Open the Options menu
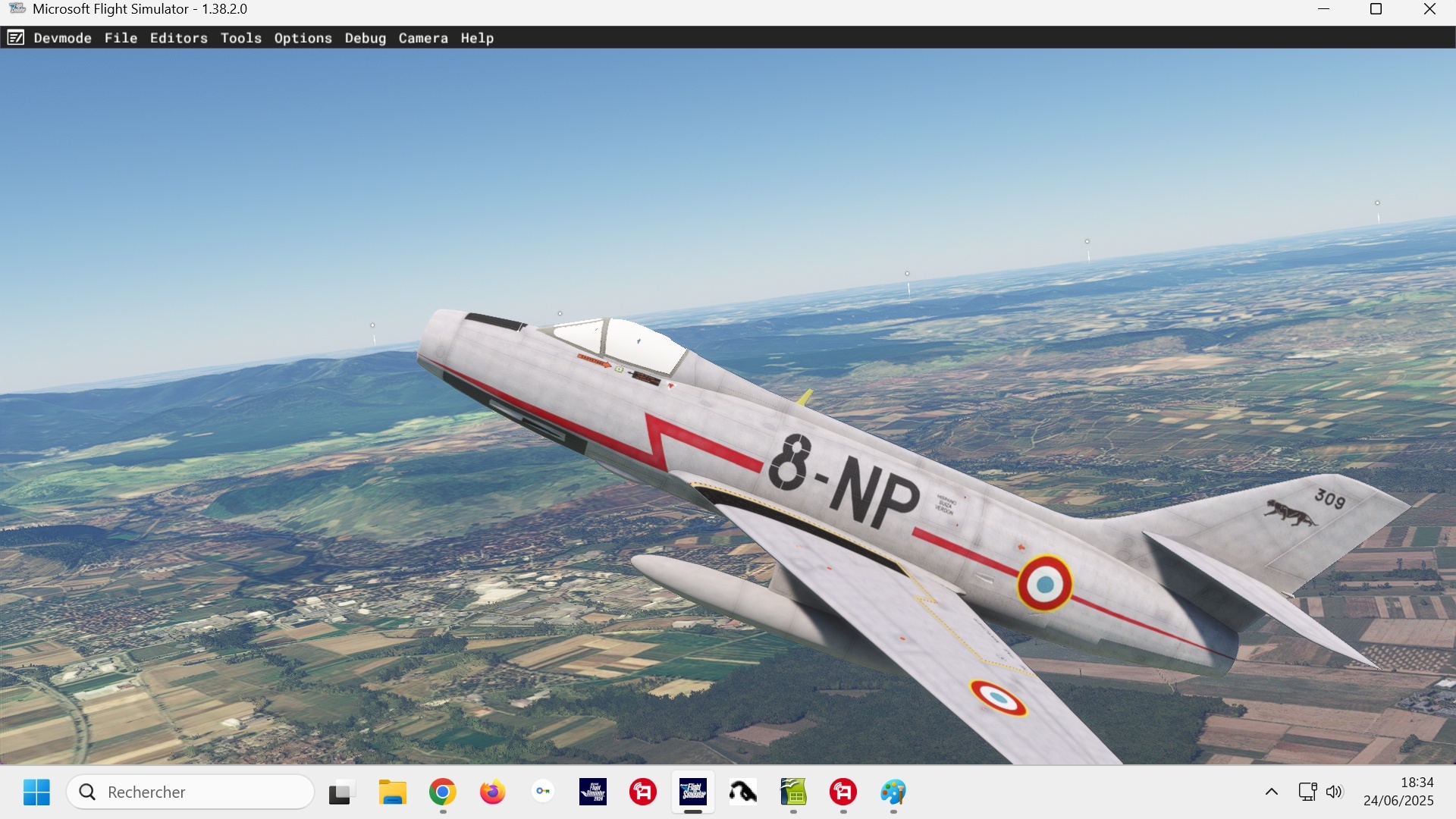The width and height of the screenshot is (1456, 819). point(303,38)
